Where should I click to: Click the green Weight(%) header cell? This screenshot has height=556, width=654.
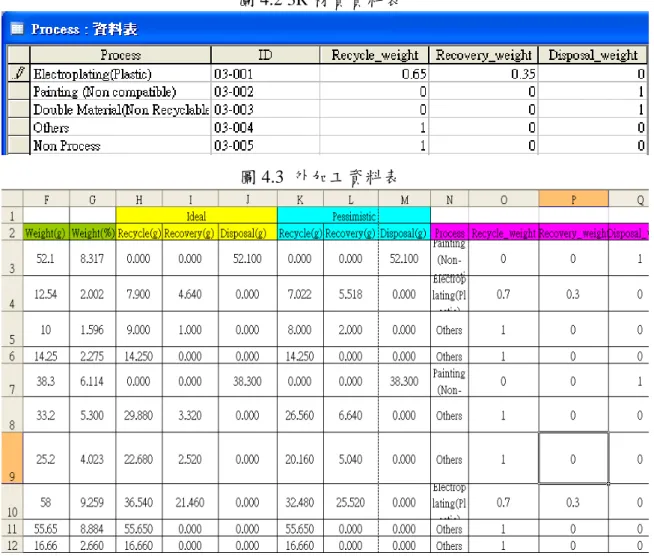(x=93, y=232)
